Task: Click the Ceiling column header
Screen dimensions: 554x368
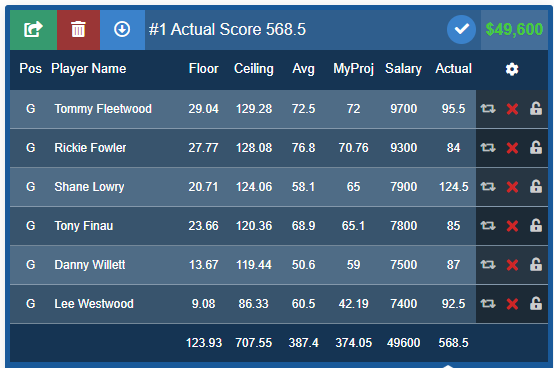Action: click(254, 69)
